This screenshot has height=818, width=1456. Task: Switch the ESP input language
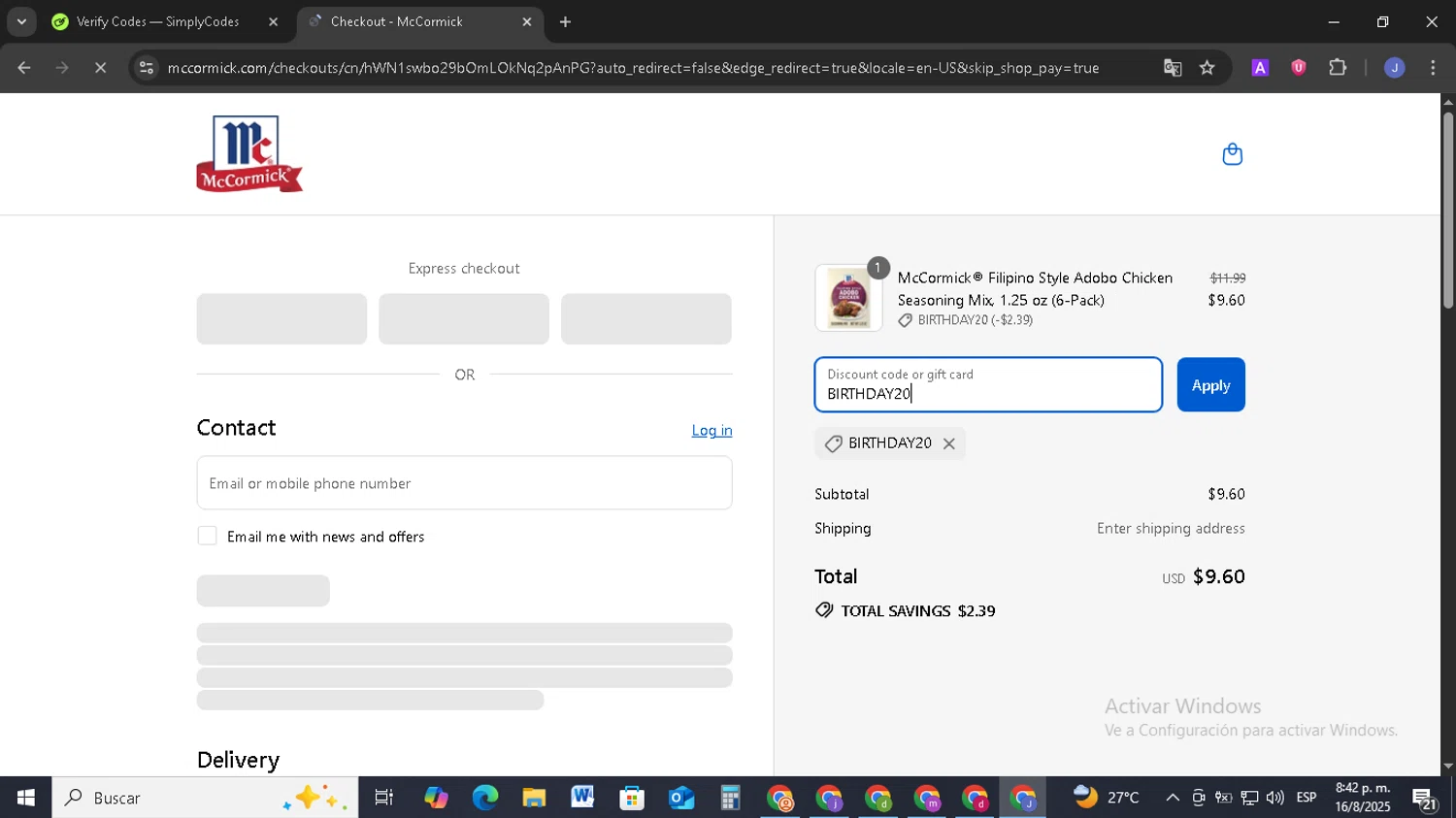tap(1307, 798)
